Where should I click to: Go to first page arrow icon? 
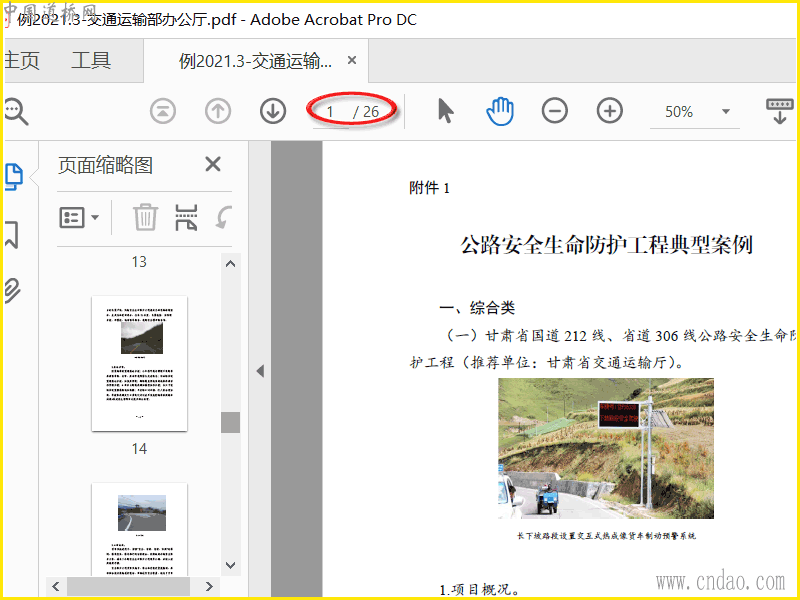[x=163, y=111]
